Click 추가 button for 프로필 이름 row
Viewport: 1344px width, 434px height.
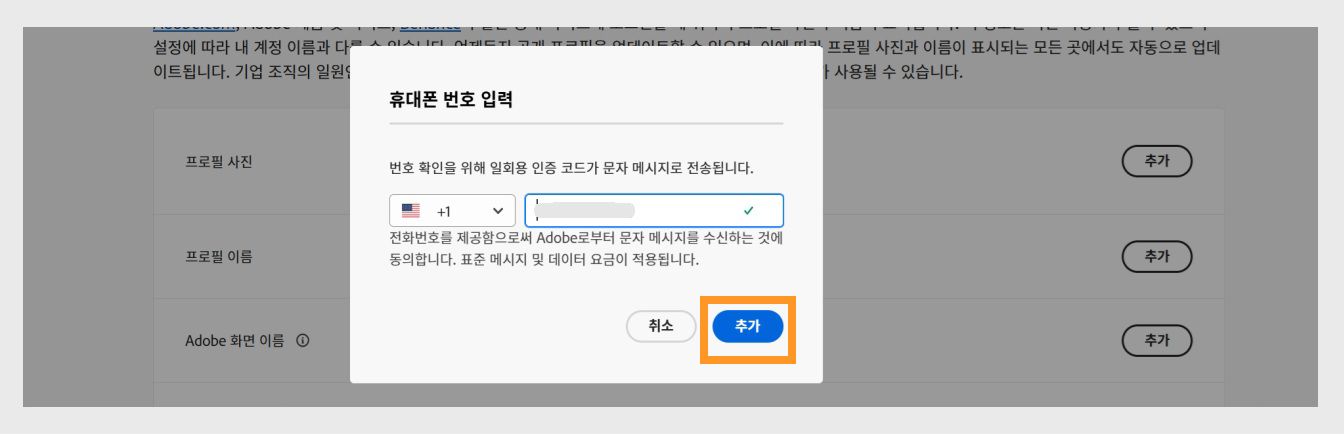click(1158, 256)
